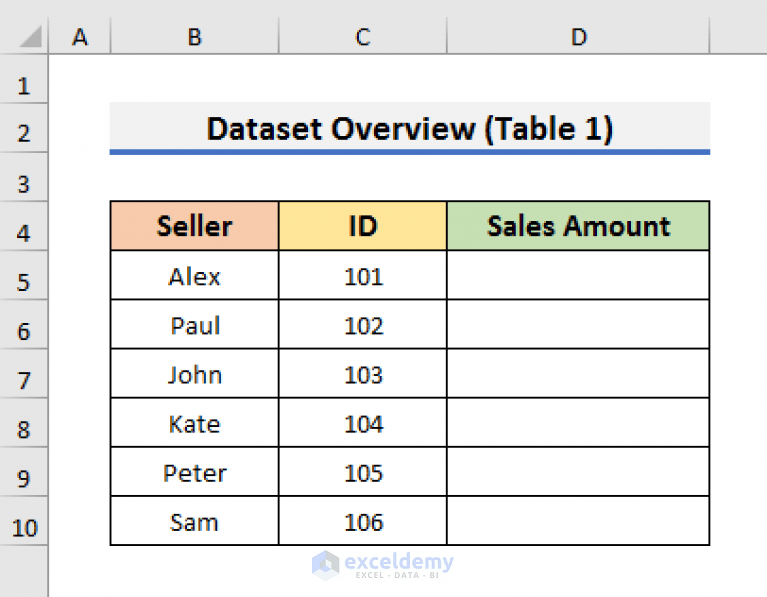Select row 4 header

[x=24, y=226]
